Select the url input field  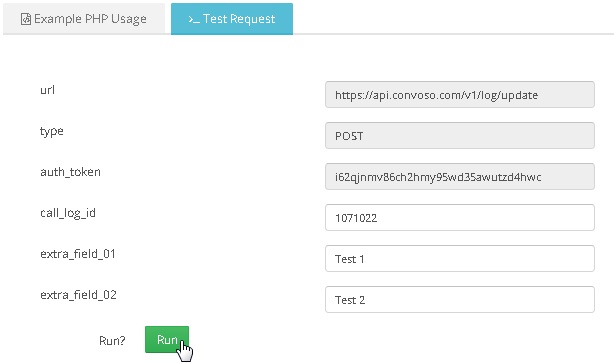(x=460, y=94)
